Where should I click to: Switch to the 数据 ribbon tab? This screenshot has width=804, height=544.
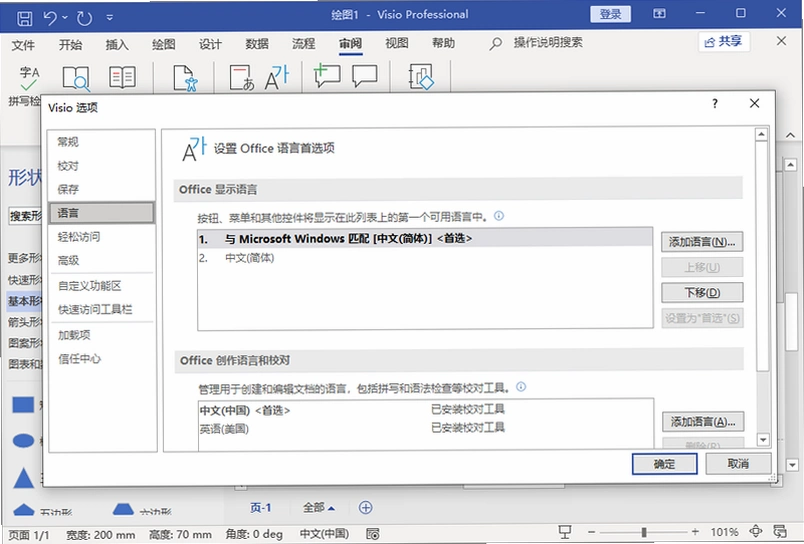point(257,45)
